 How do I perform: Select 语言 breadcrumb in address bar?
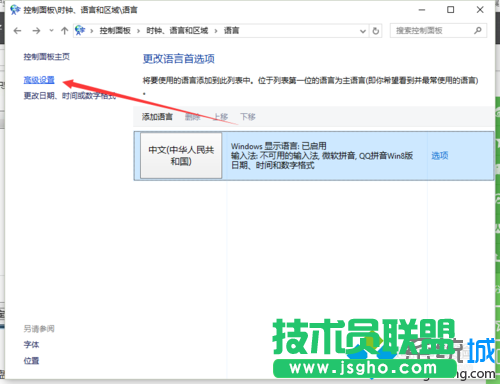click(x=231, y=31)
